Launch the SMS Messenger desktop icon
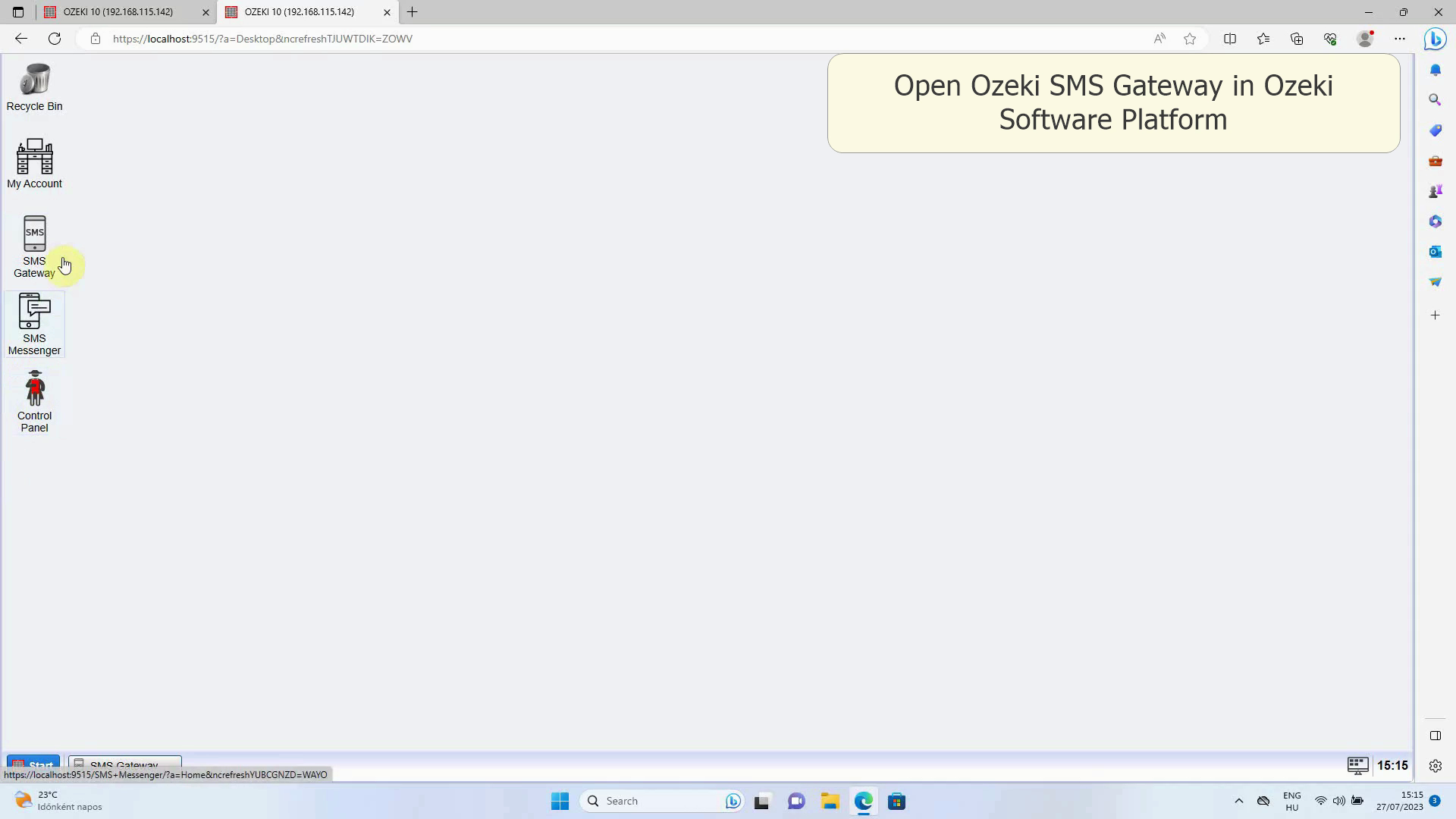Viewport: 1456px width, 819px height. (34, 325)
